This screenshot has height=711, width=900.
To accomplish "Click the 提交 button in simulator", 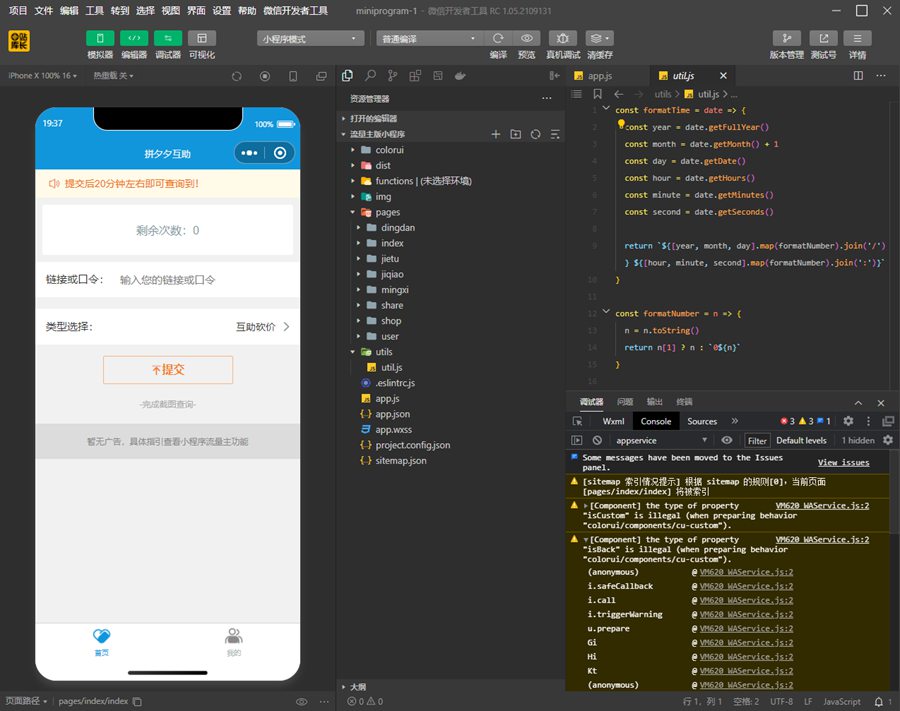I will click(x=168, y=370).
